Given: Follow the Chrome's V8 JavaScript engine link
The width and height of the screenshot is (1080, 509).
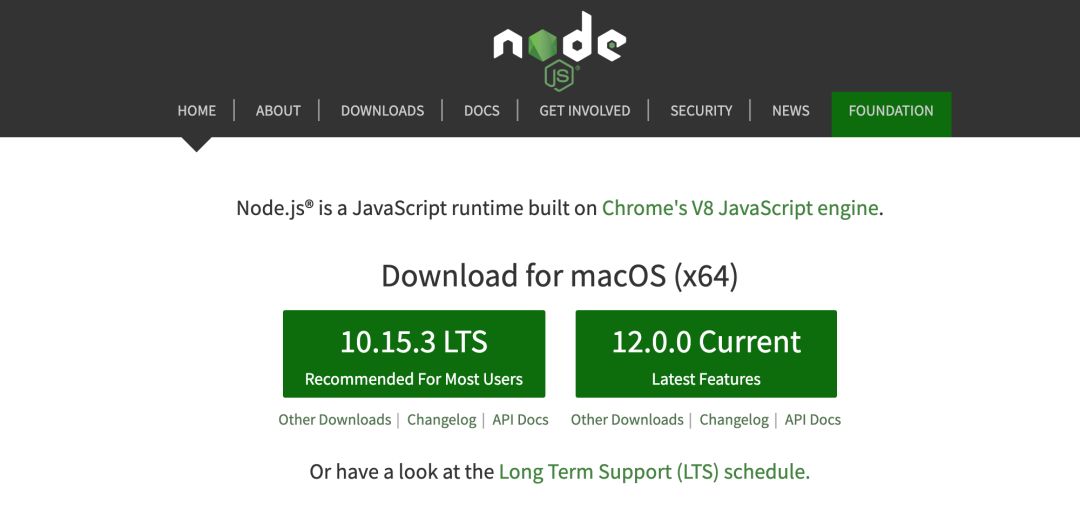Looking at the screenshot, I should click(740, 208).
